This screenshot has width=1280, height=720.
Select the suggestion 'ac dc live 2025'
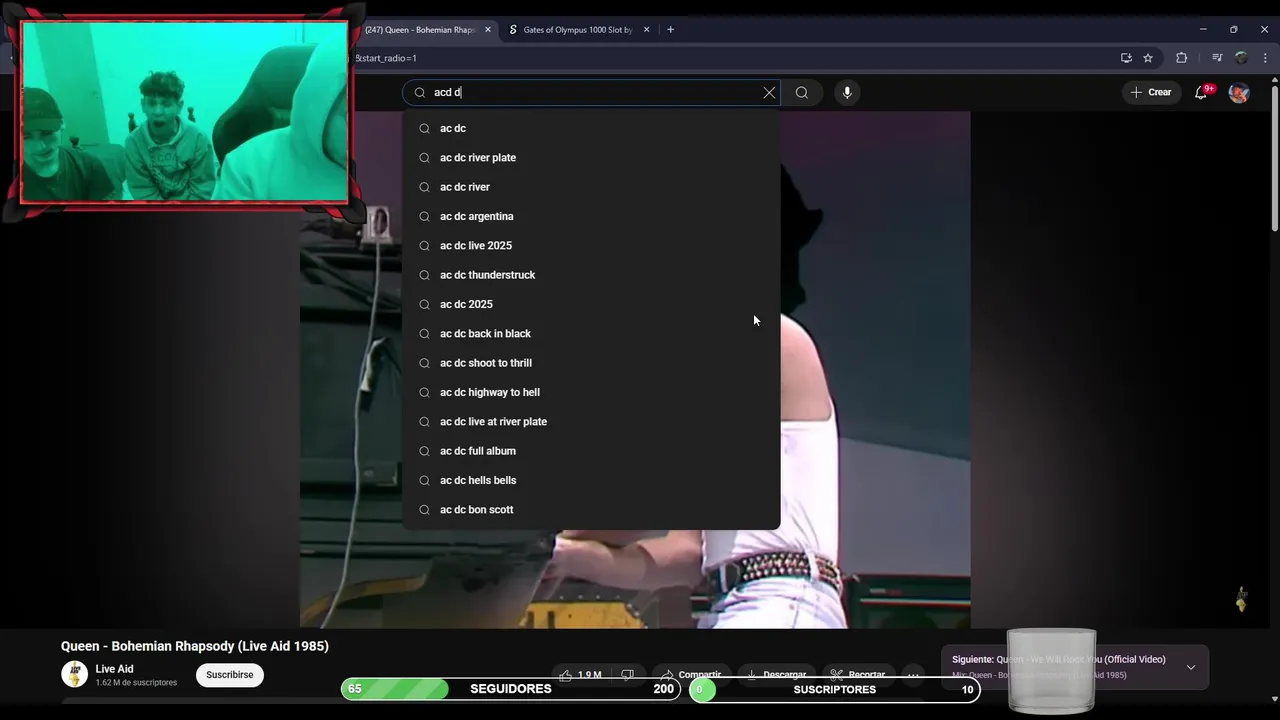591,246
